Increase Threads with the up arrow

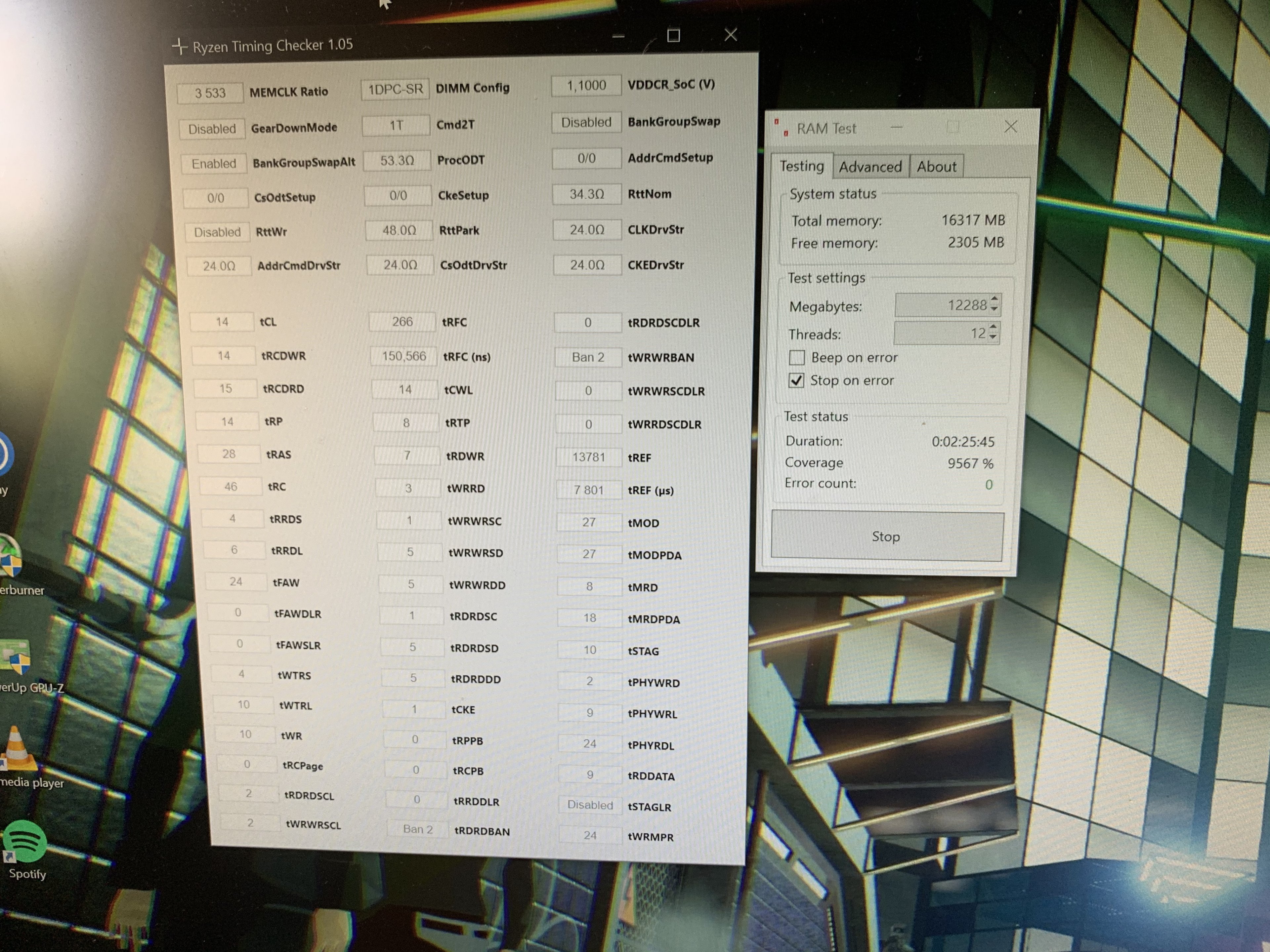pyautogui.click(x=994, y=327)
